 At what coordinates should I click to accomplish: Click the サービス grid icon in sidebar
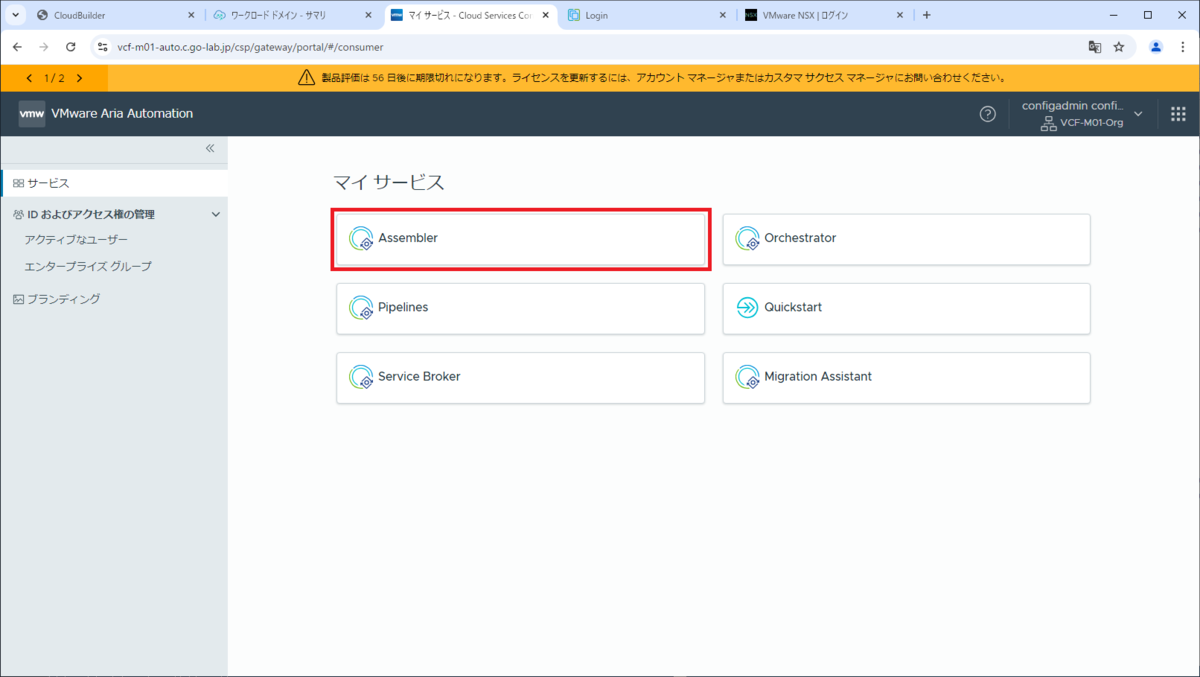18,183
